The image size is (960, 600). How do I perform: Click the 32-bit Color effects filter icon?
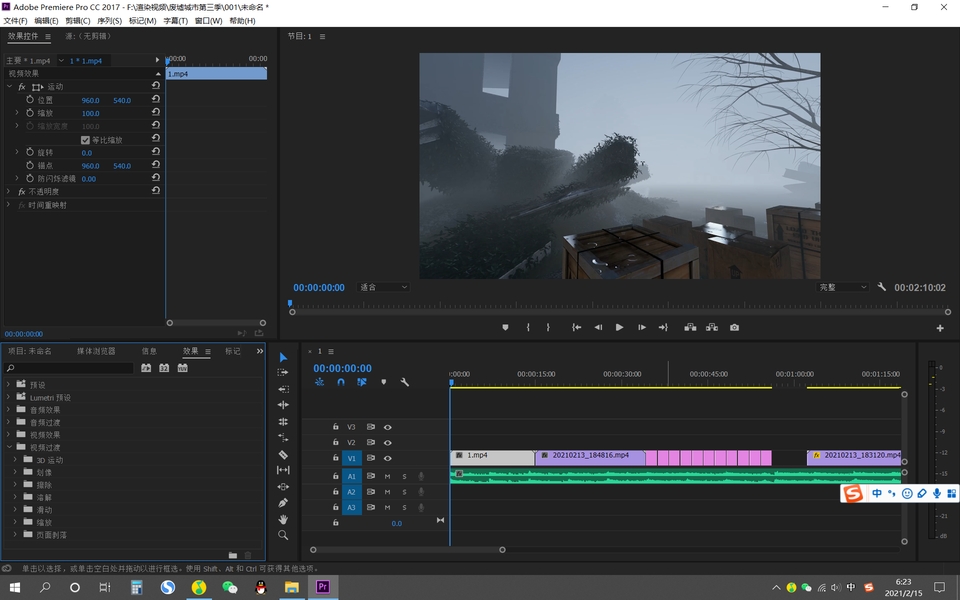[164, 368]
